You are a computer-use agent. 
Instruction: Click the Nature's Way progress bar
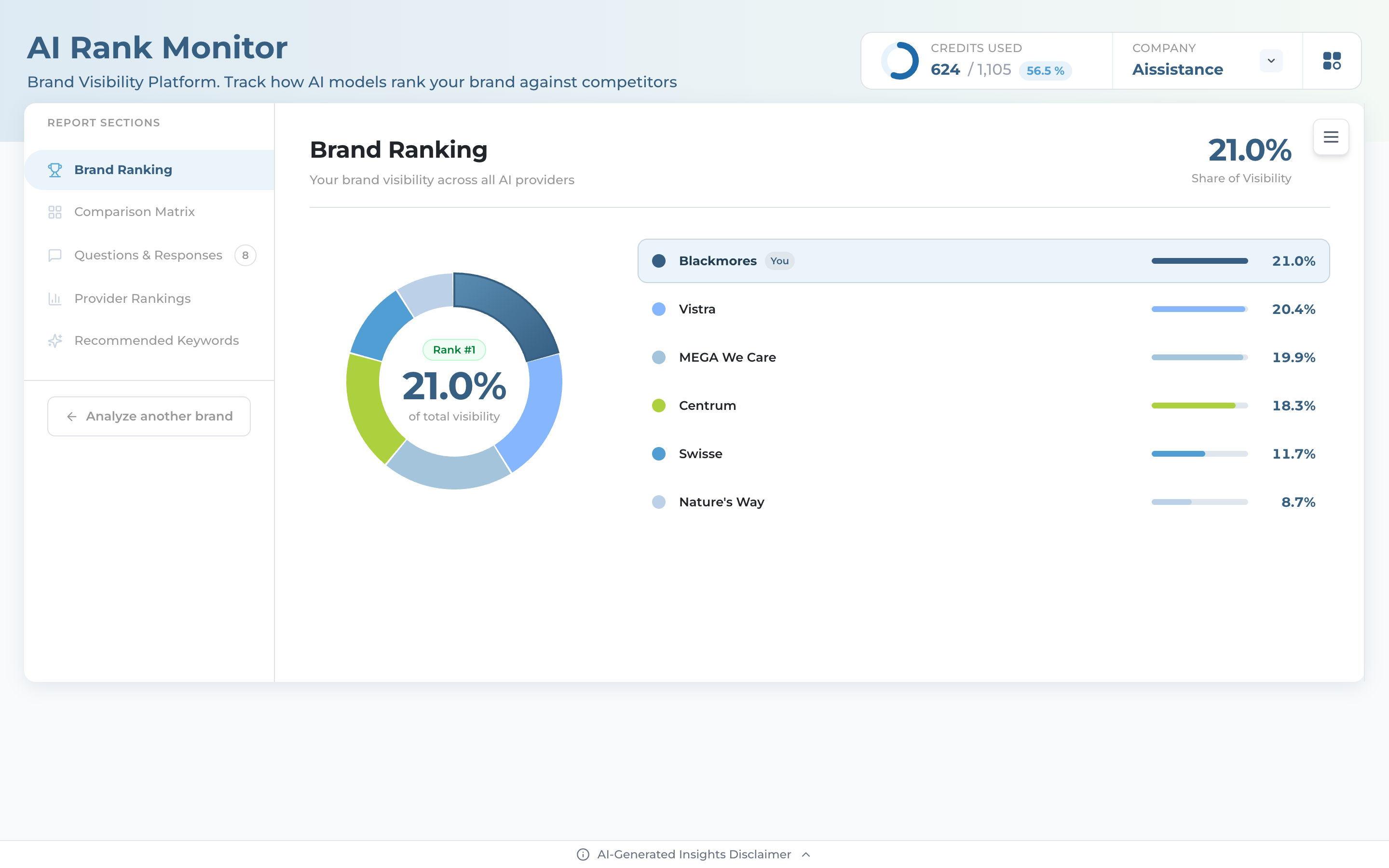1199,502
